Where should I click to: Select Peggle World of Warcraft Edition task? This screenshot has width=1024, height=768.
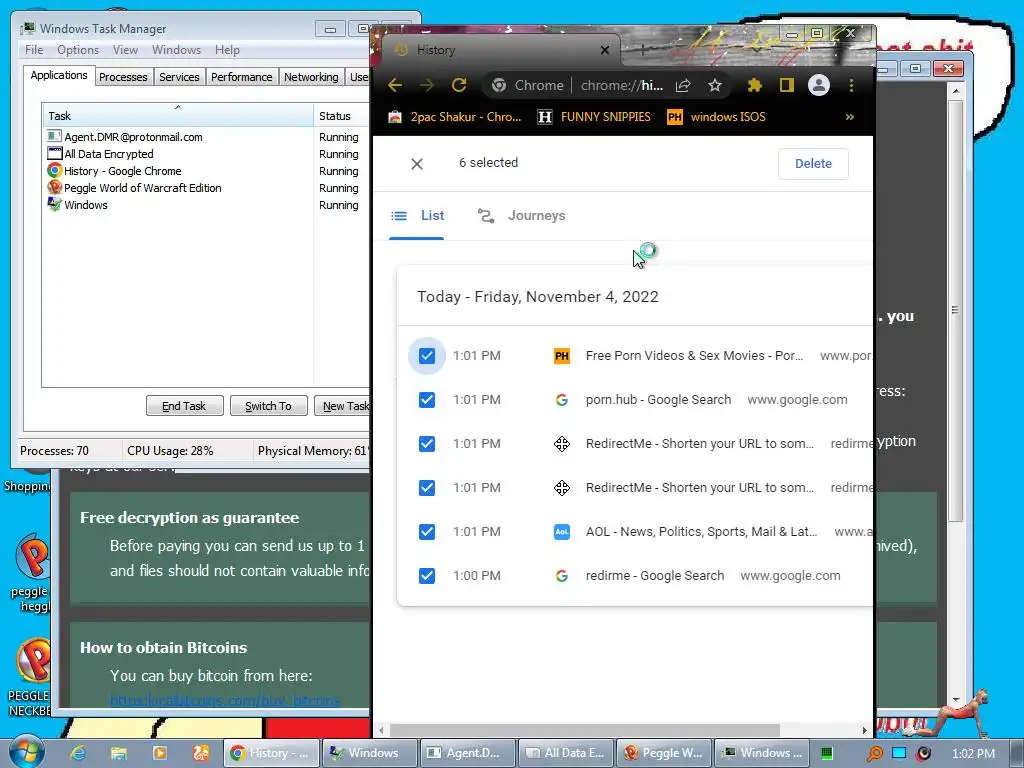pyautogui.click(x=142, y=188)
